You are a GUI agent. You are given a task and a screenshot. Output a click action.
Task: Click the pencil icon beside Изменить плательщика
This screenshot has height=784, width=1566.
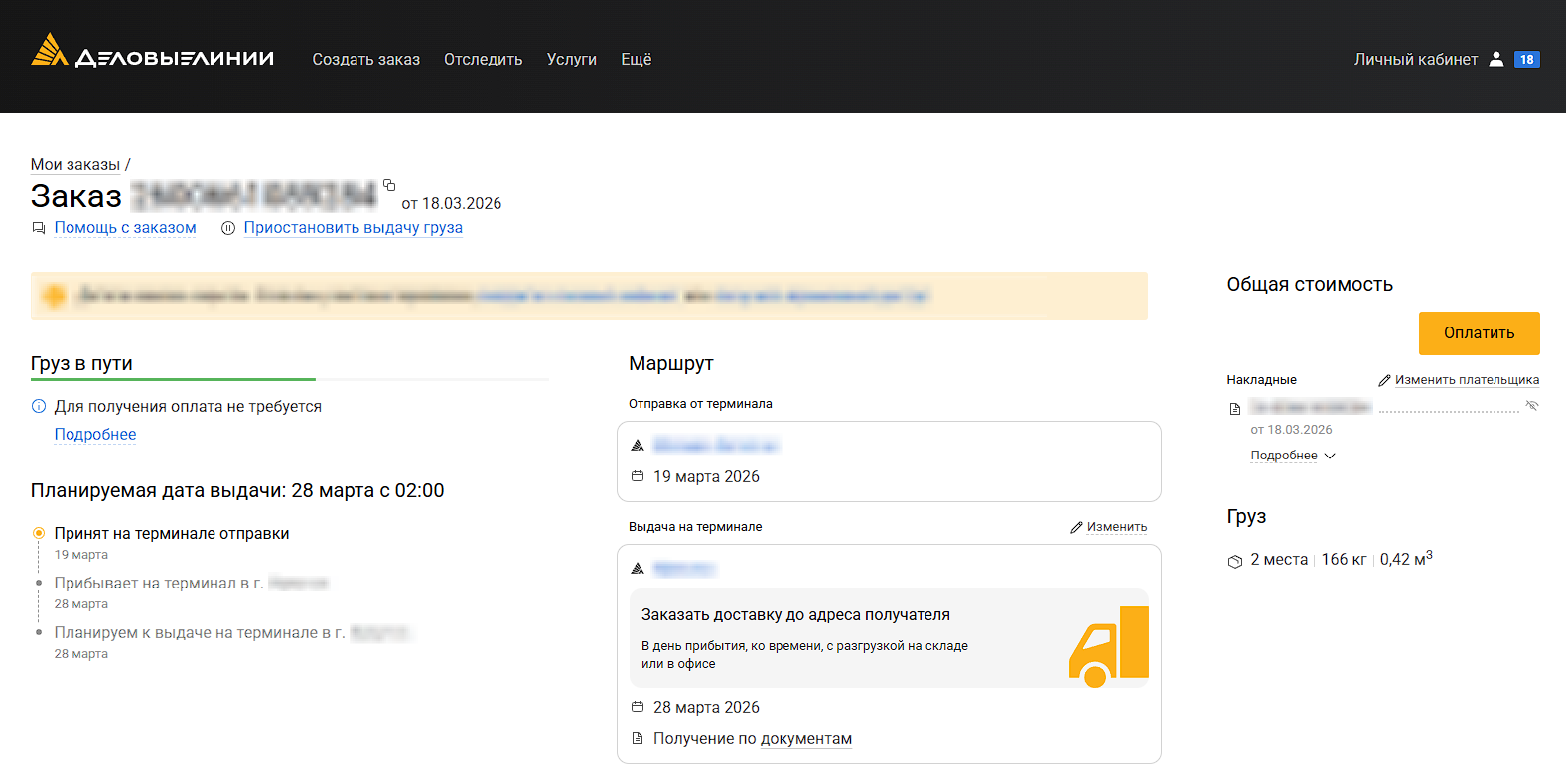[x=1384, y=380]
